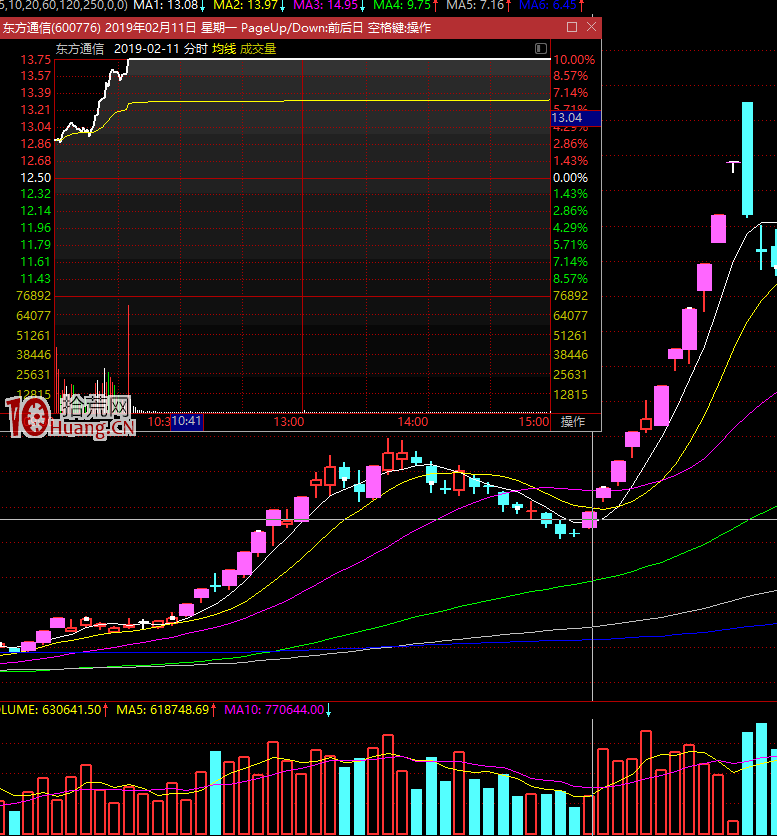Click the 13:00 time axis label

tap(289, 422)
